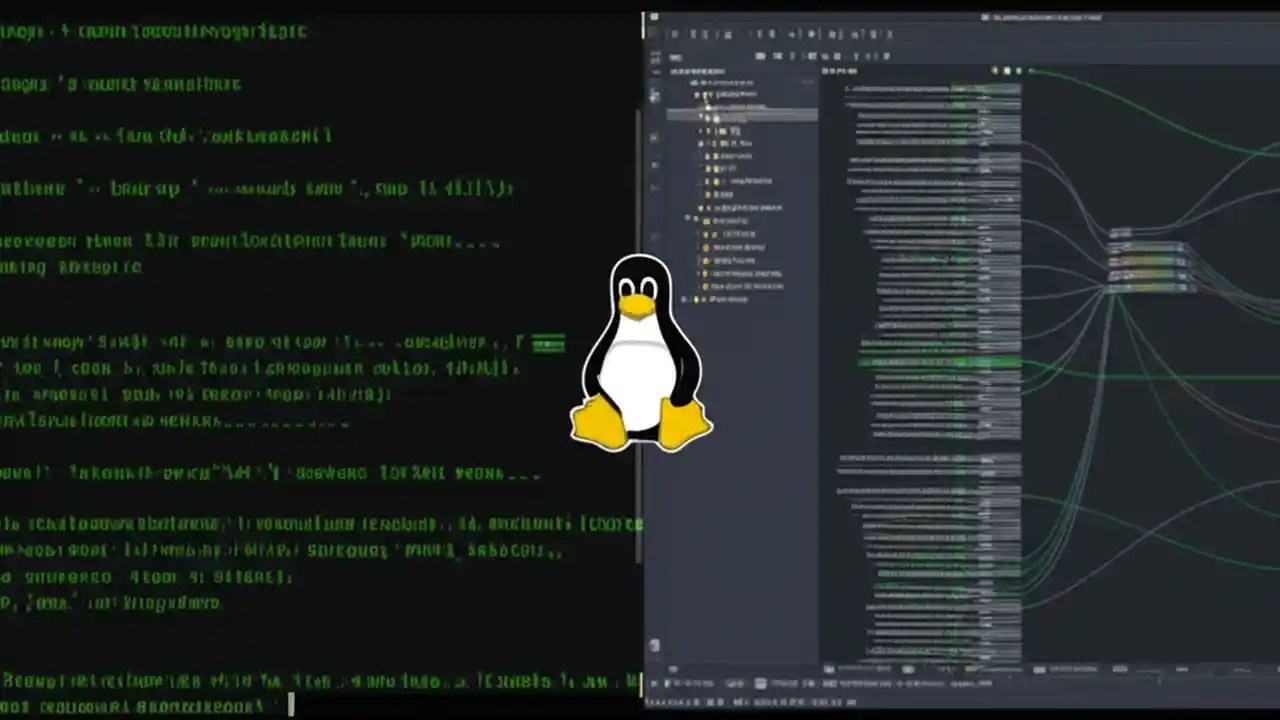1280x720 pixels.
Task: Enable the first toggle above the node graph
Action: (993, 71)
